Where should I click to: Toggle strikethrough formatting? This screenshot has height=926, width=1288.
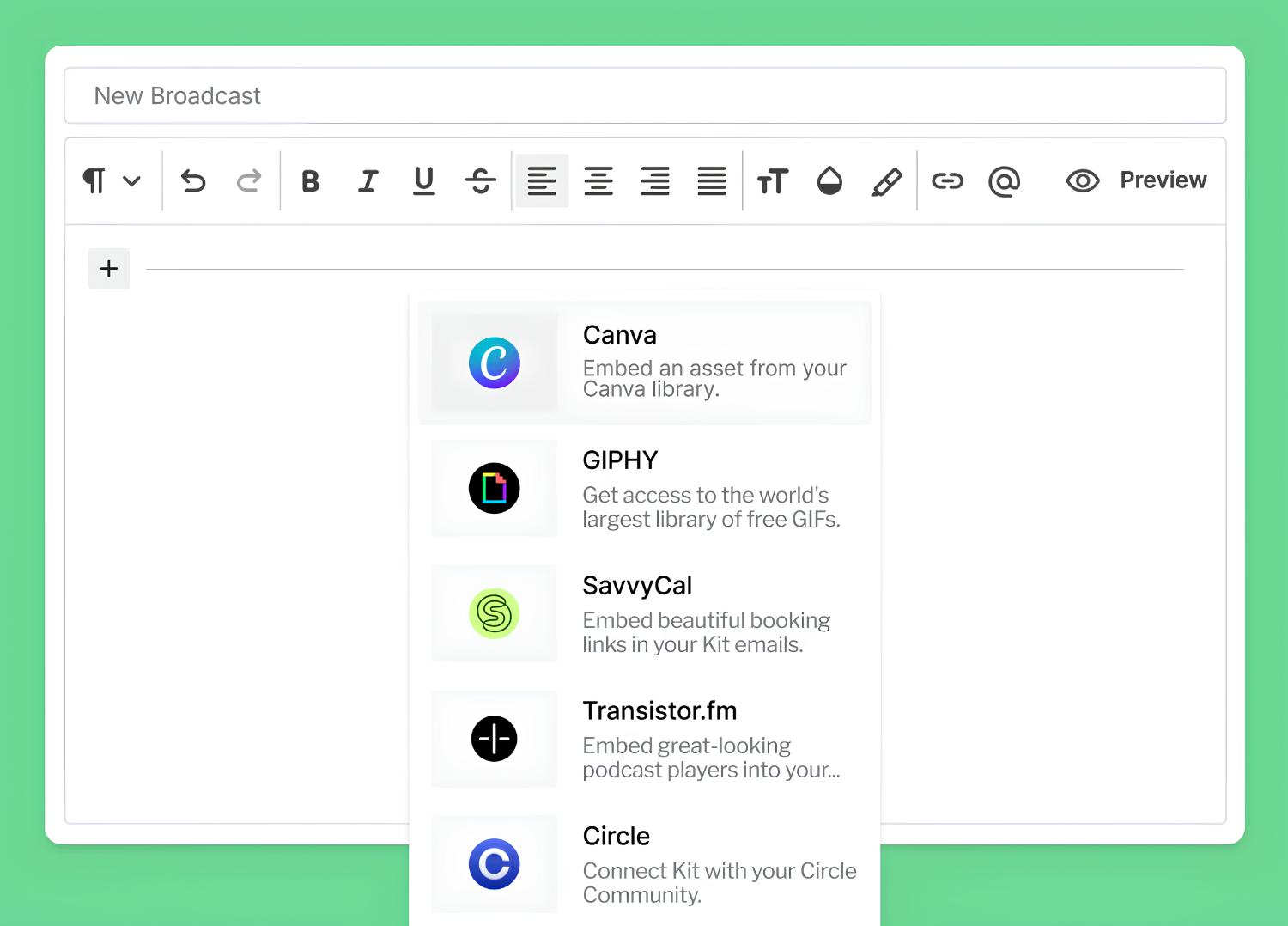pos(481,181)
